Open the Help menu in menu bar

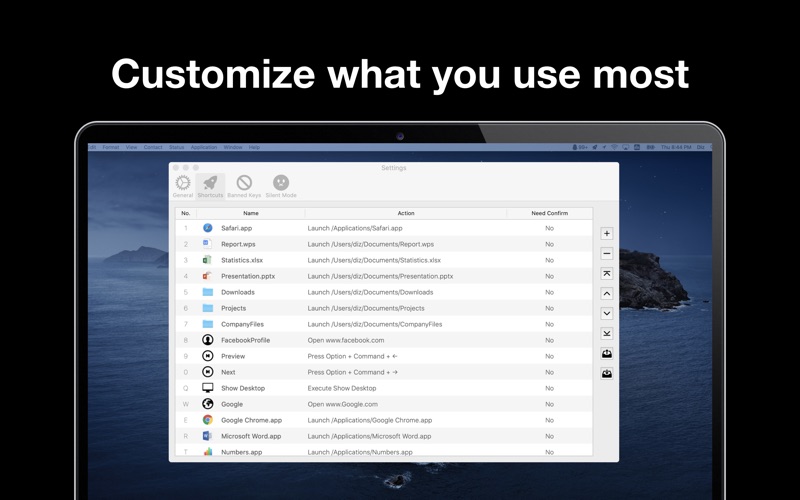[x=254, y=147]
